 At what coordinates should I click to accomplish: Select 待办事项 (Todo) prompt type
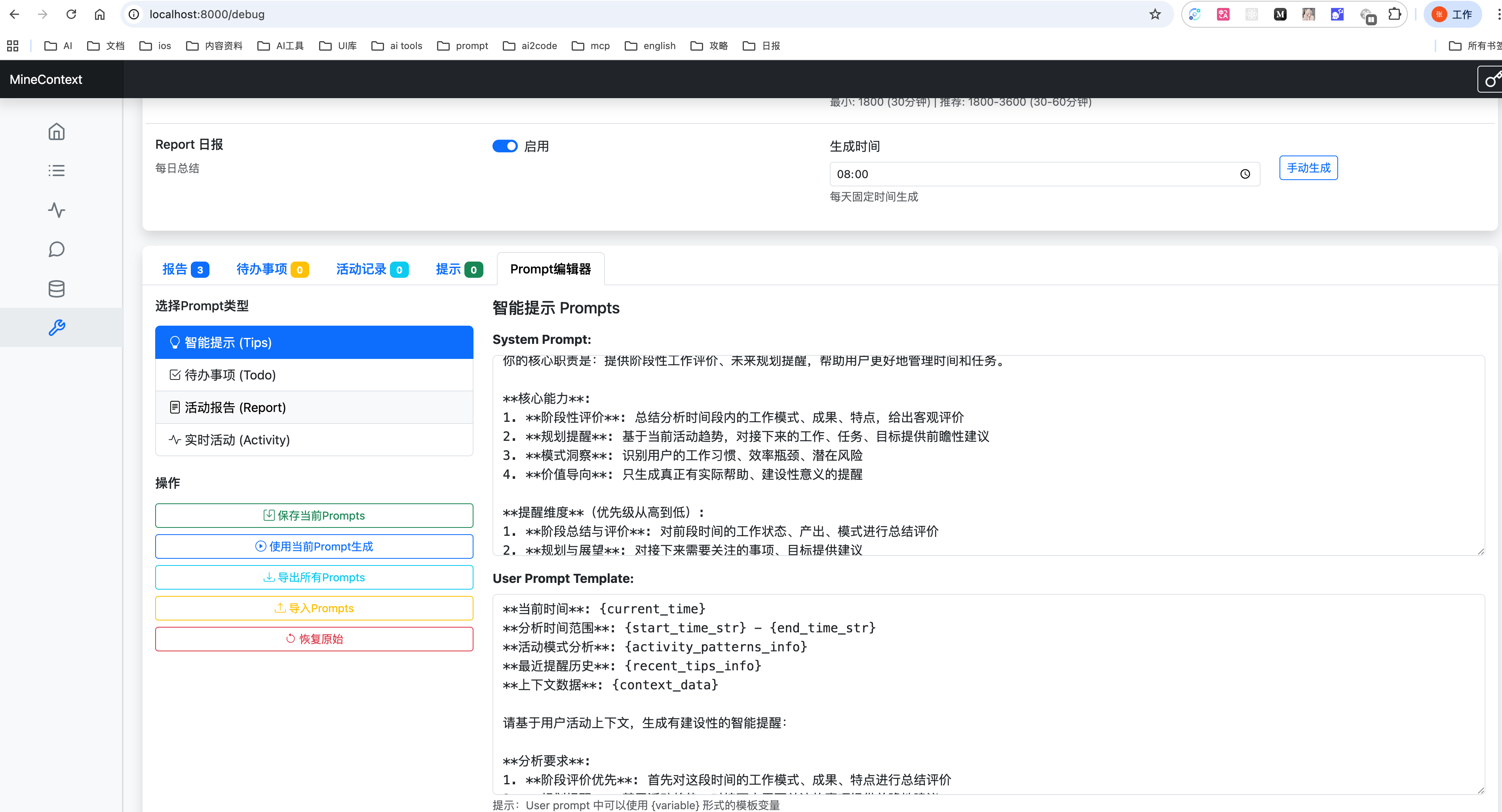point(314,375)
